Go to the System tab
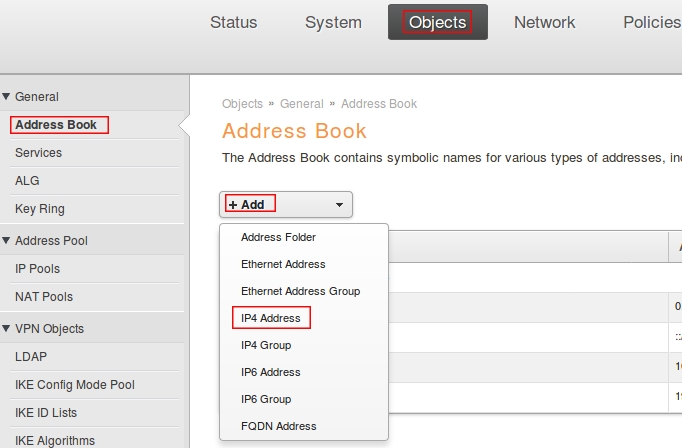This screenshot has width=682, height=448. tap(333, 22)
